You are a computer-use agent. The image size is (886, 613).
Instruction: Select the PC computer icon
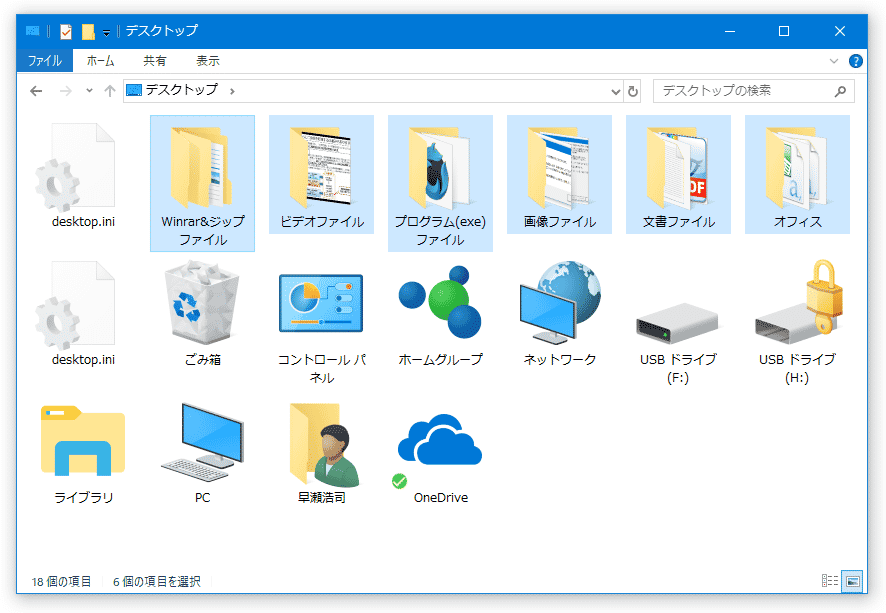pyautogui.click(x=202, y=442)
